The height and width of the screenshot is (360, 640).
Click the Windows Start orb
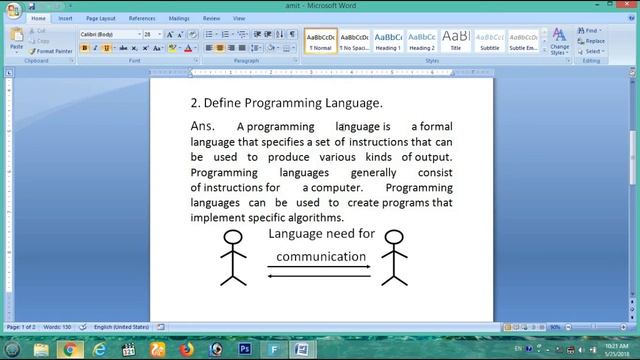(12, 349)
